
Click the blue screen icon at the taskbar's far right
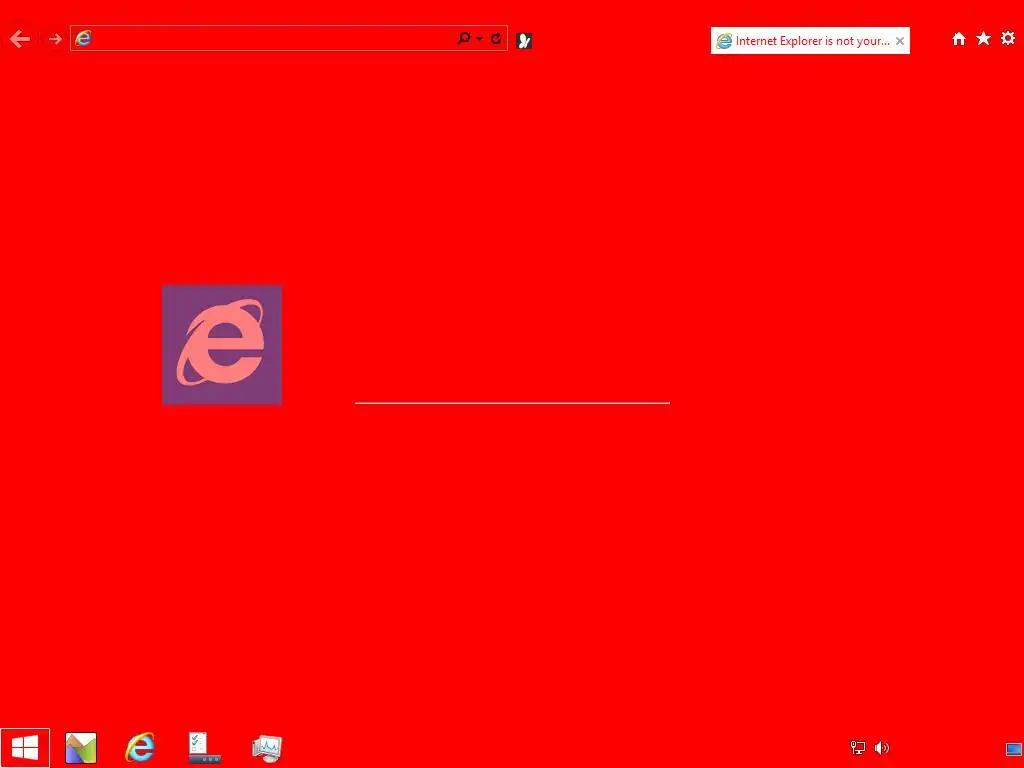point(1014,748)
